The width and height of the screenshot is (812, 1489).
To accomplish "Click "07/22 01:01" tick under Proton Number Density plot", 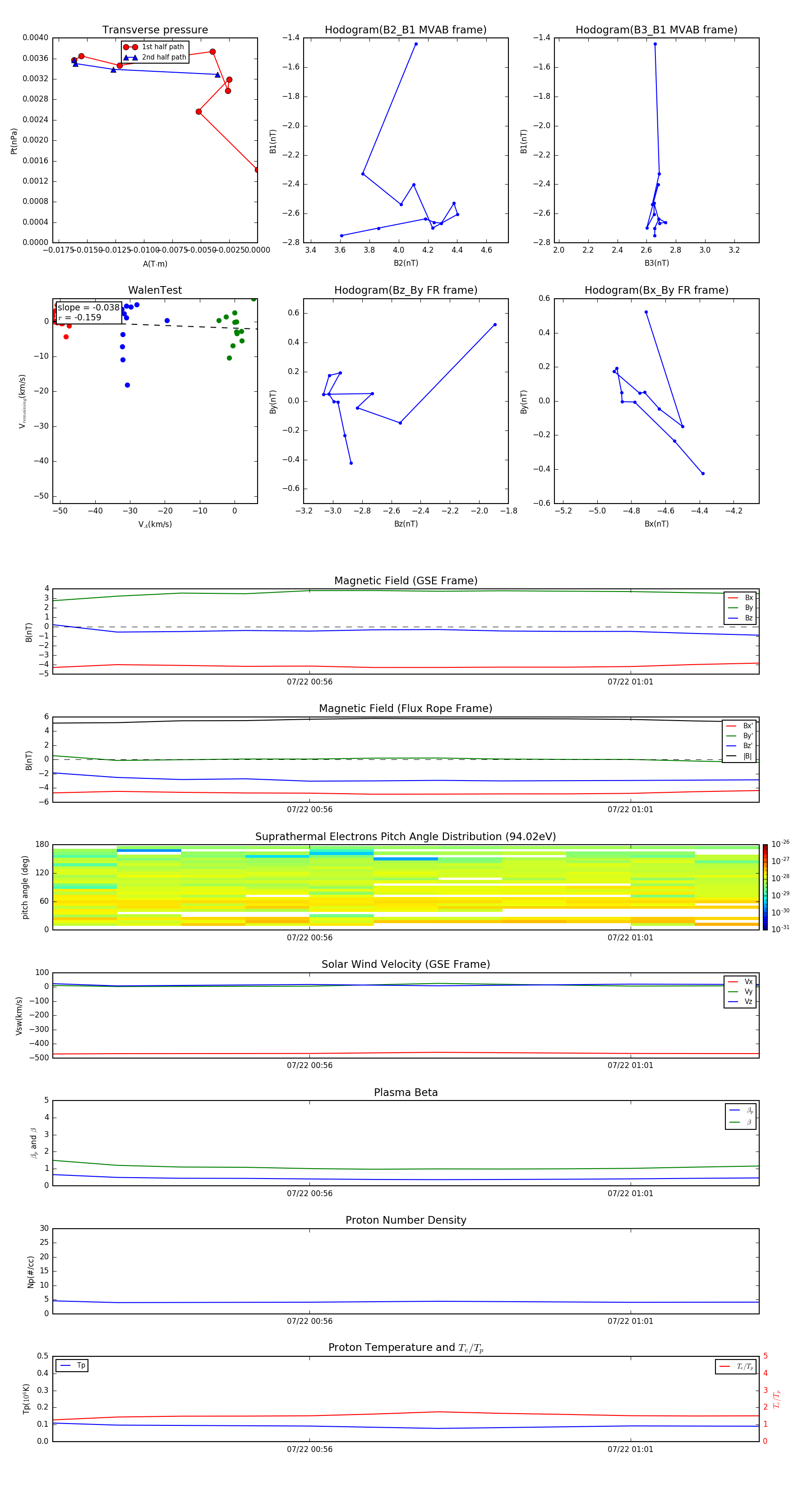I will 630,1321.
